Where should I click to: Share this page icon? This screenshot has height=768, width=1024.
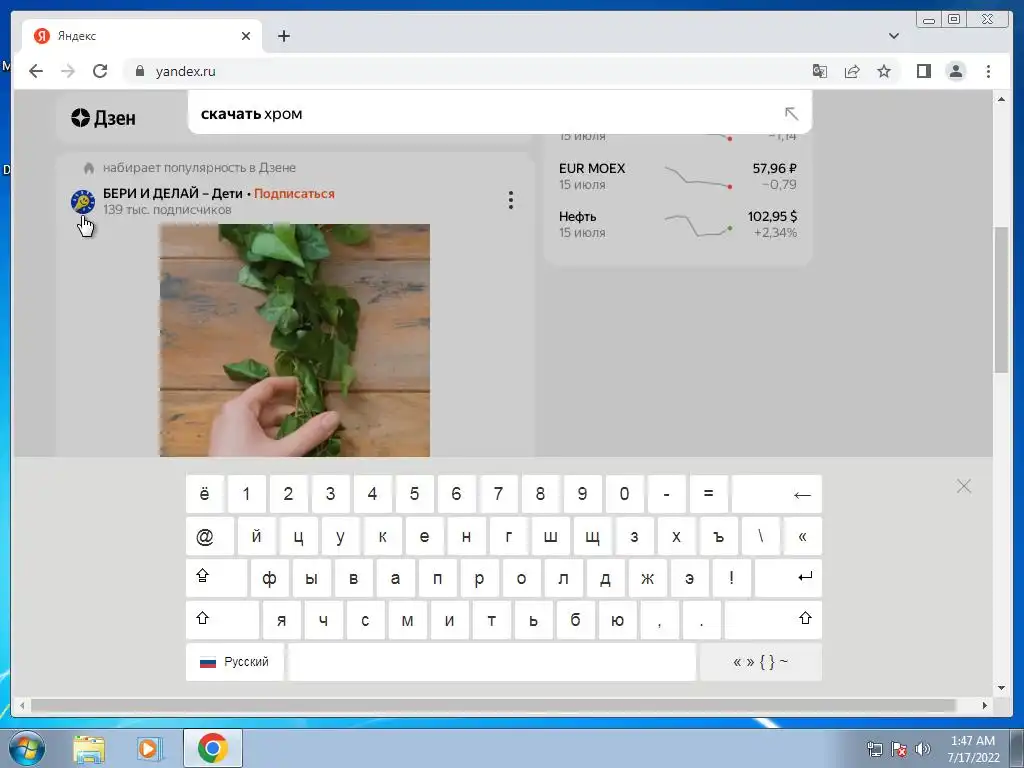coord(852,71)
